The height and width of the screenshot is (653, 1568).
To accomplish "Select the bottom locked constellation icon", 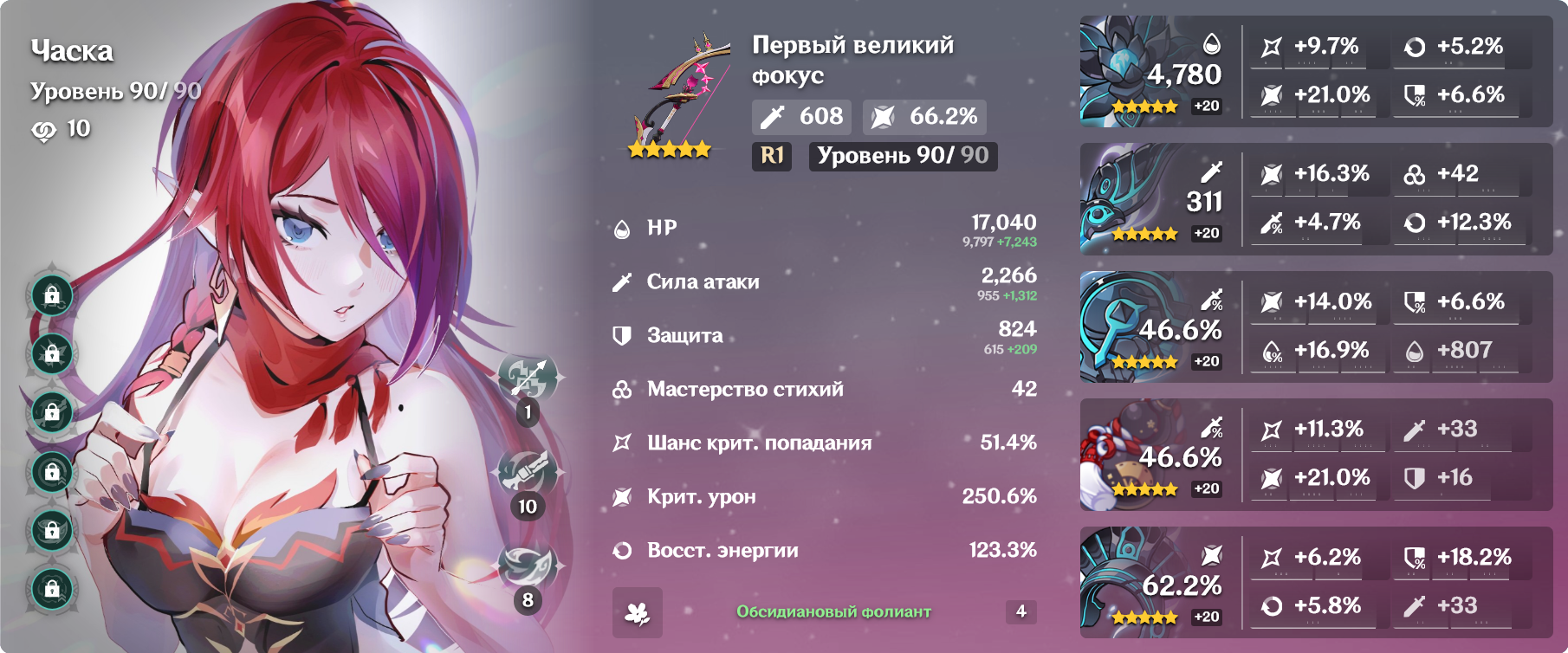I will [x=52, y=589].
